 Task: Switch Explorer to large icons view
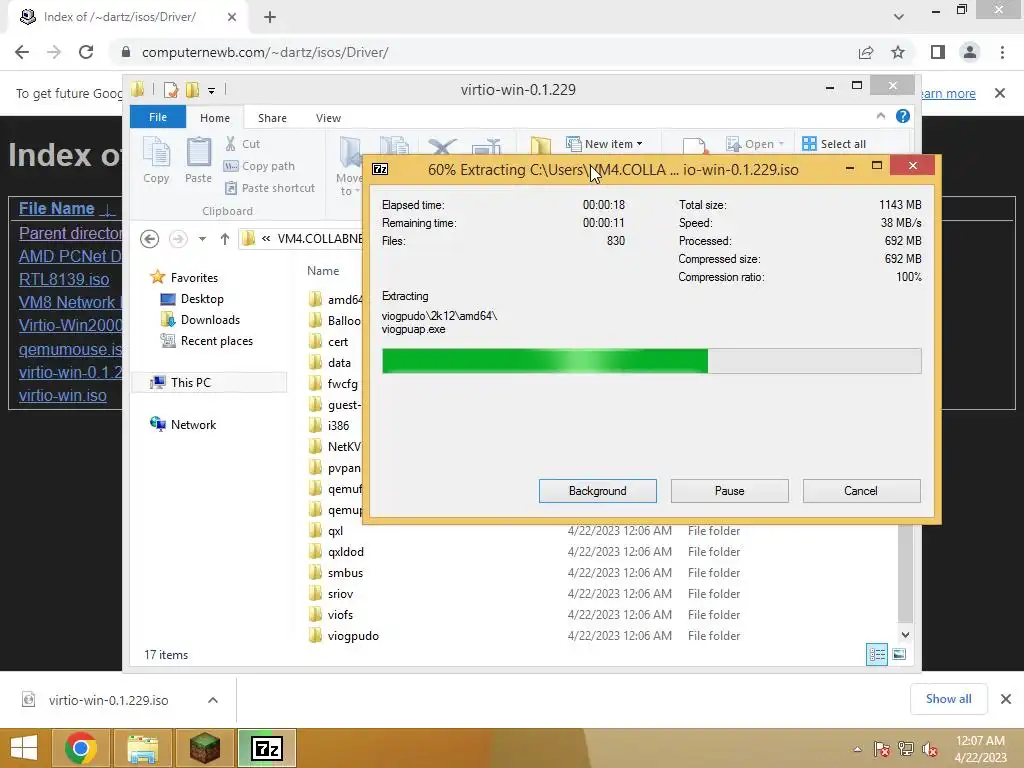[899, 654]
